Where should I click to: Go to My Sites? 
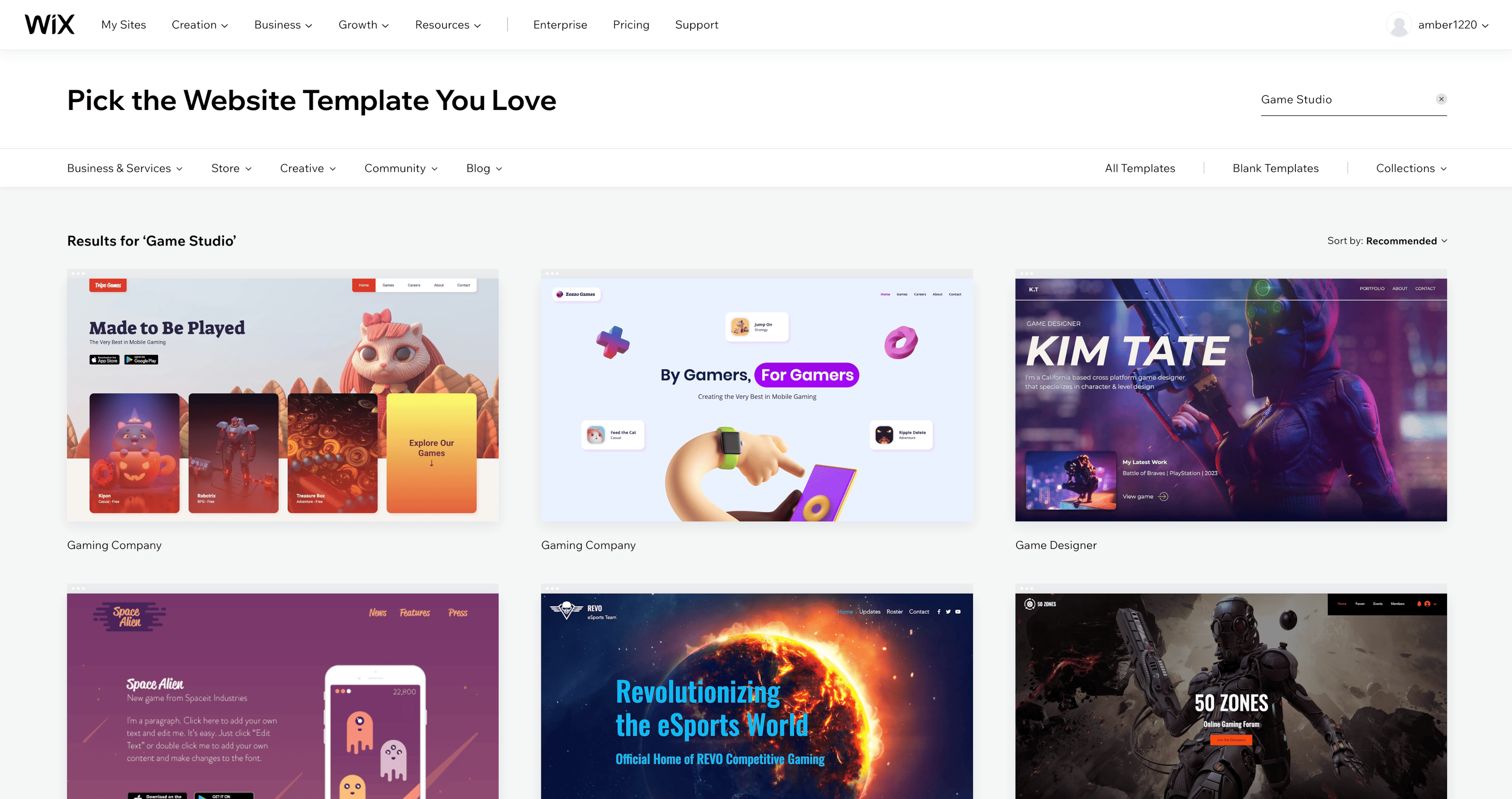[123, 25]
